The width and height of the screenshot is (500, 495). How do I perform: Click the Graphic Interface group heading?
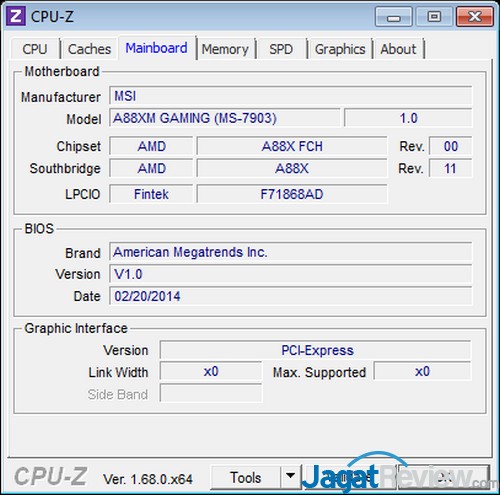(76, 328)
